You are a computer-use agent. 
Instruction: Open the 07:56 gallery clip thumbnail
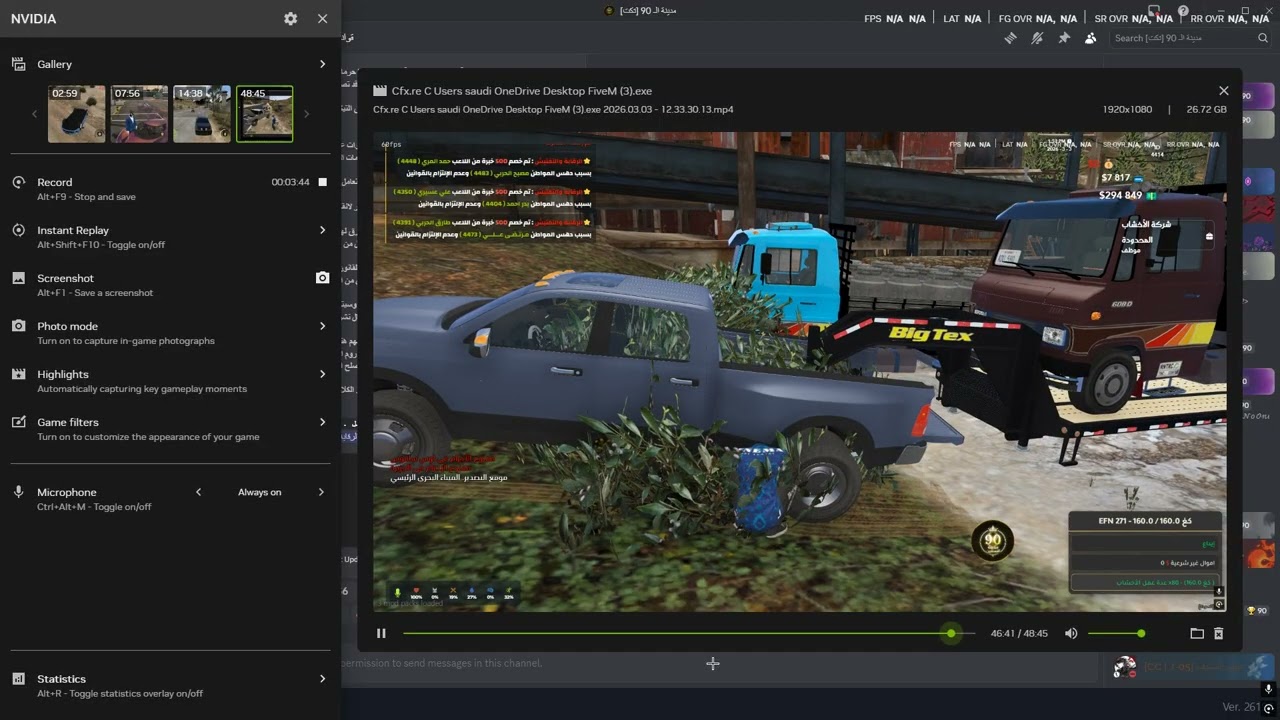click(x=139, y=114)
